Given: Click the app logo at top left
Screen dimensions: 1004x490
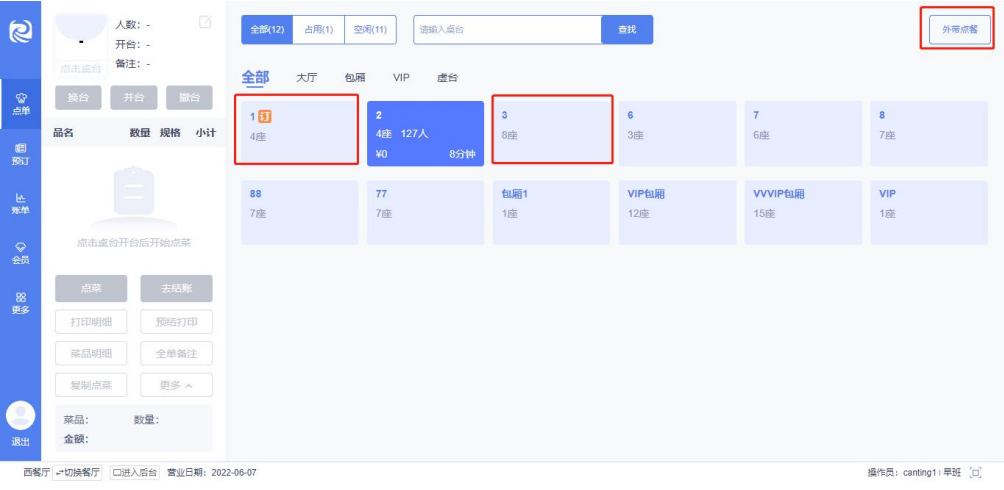Looking at the screenshot, I should pos(20,29).
